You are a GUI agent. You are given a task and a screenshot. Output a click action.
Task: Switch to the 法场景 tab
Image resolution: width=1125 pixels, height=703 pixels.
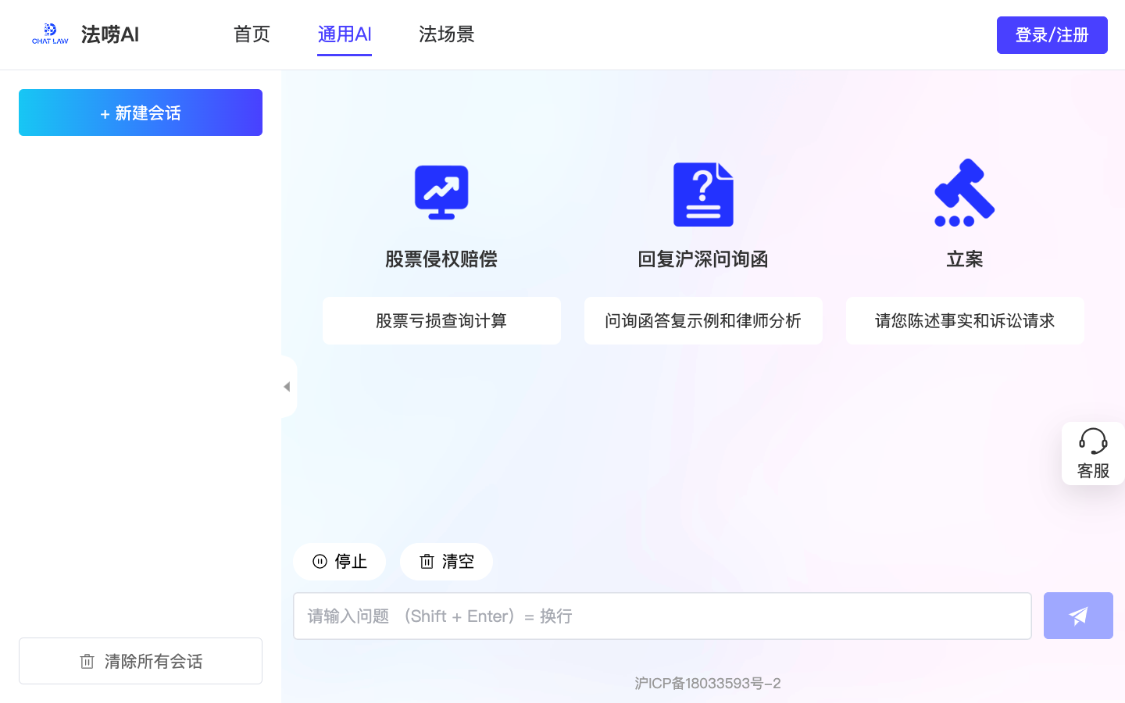pyautogui.click(x=446, y=34)
